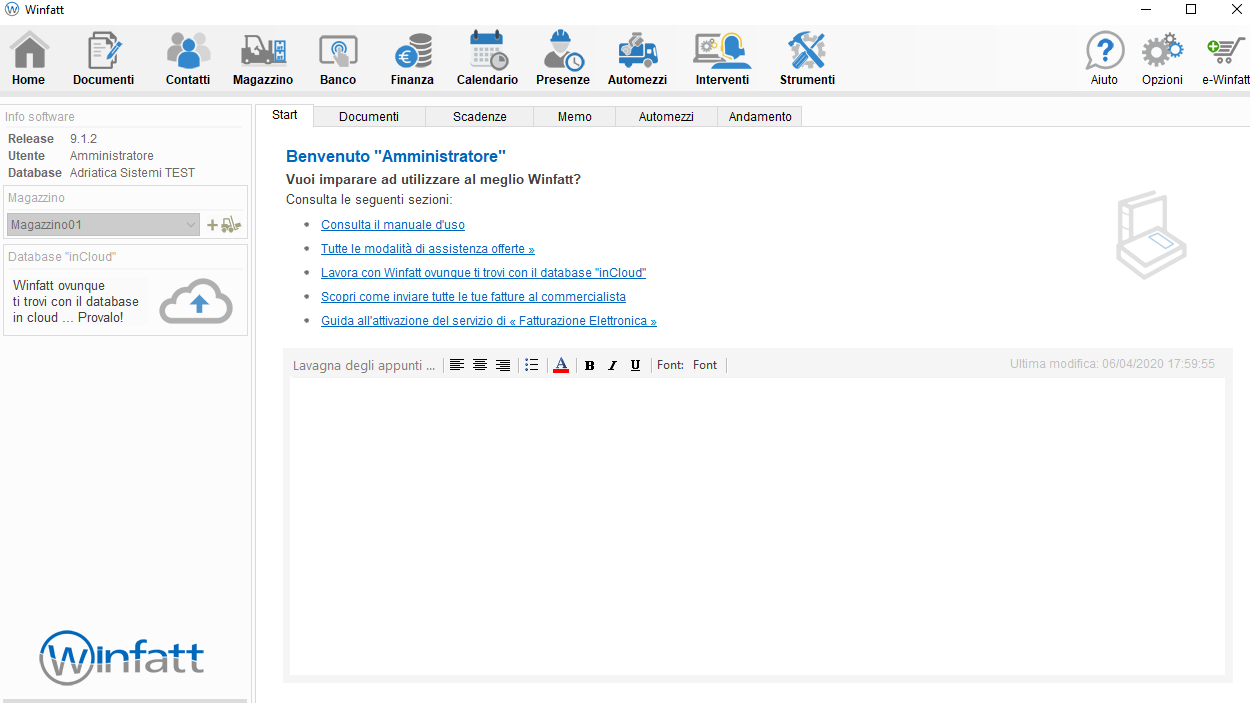
Task: Open the Fatturazione Elettronica guide link
Action: pyautogui.click(x=489, y=321)
